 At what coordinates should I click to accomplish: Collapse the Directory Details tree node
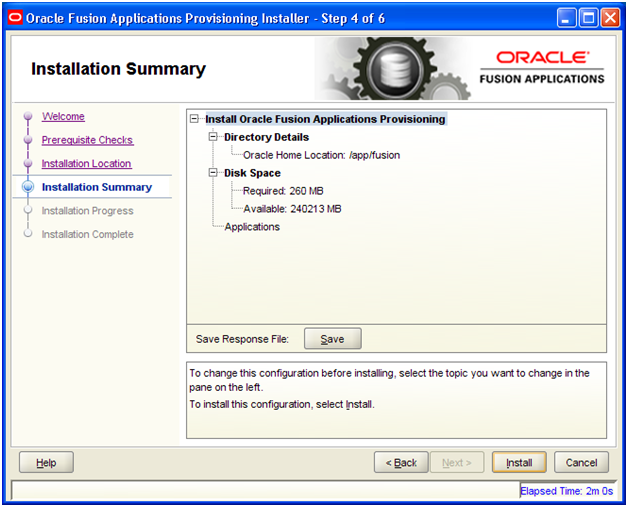tap(213, 137)
